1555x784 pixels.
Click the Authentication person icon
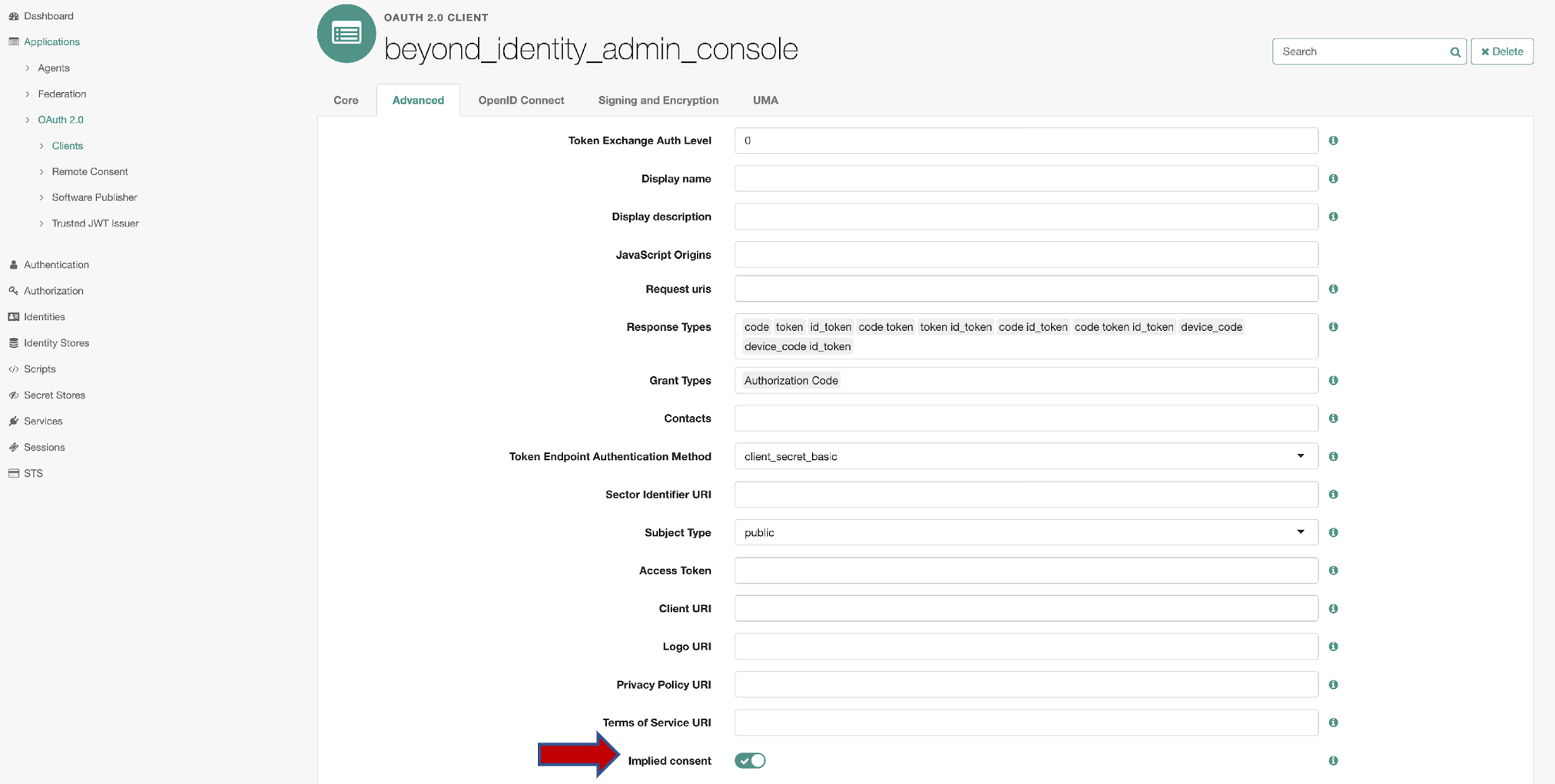(13, 265)
